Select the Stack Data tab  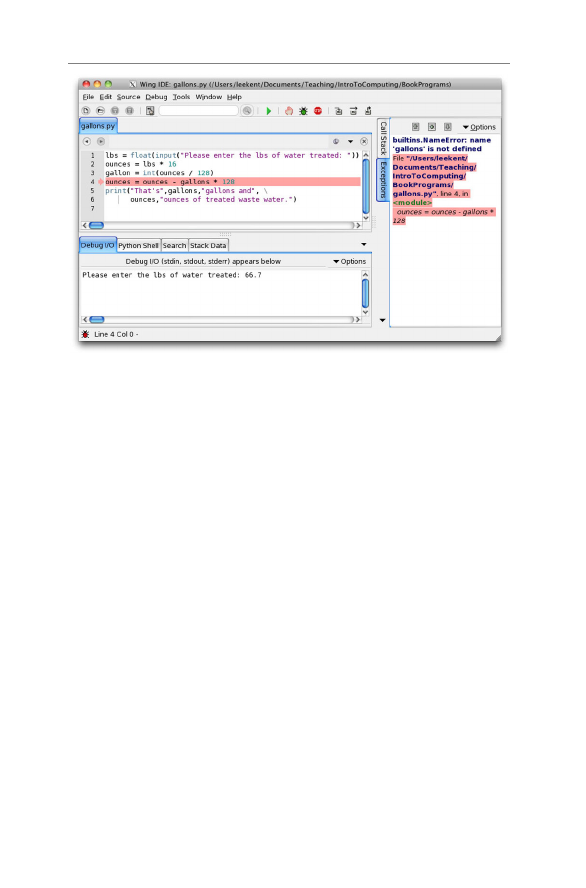[x=208, y=245]
